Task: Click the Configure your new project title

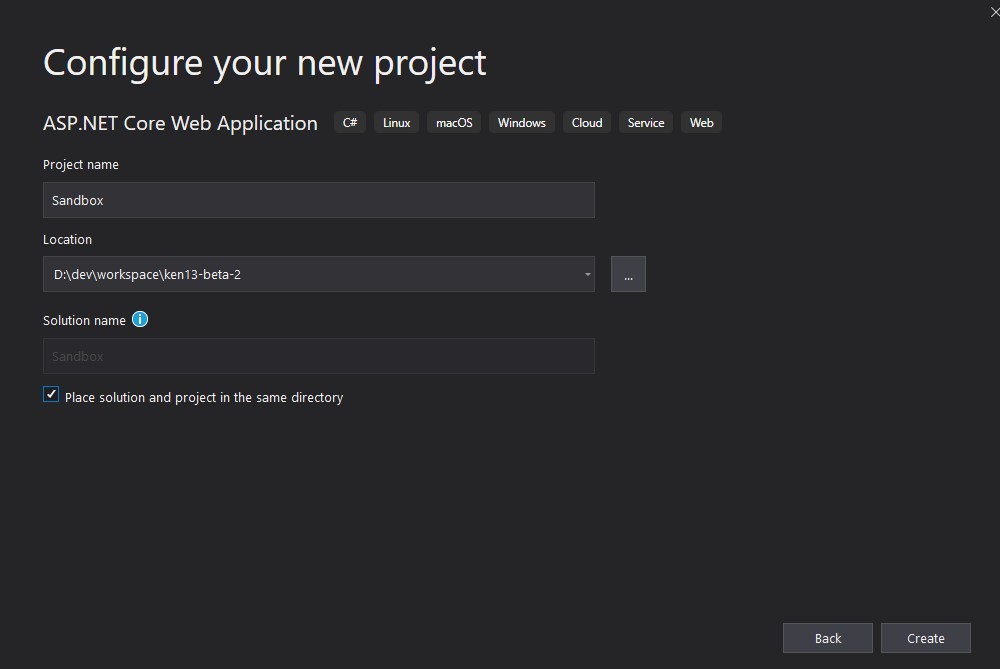Action: (265, 64)
